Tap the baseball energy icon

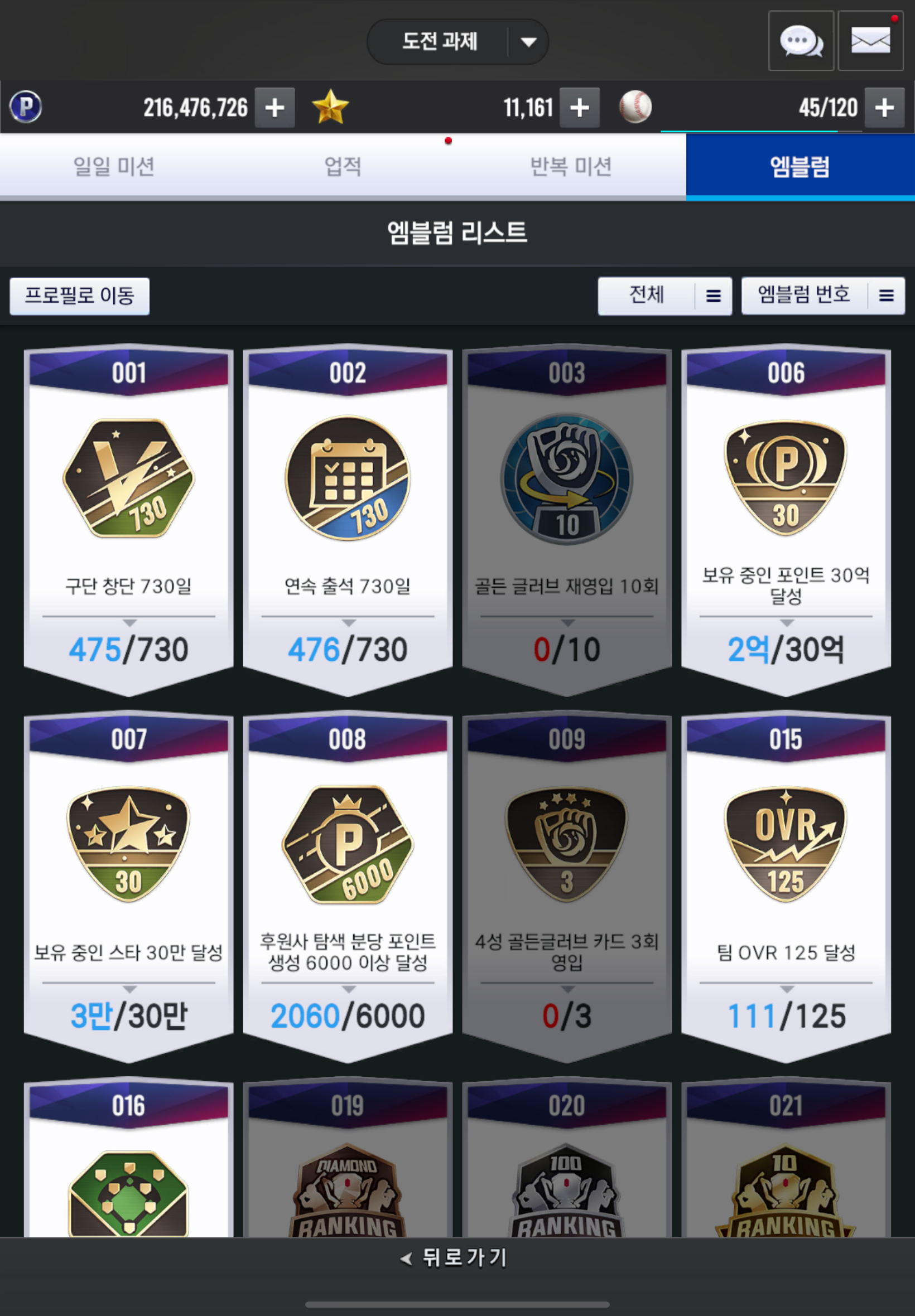coord(635,107)
